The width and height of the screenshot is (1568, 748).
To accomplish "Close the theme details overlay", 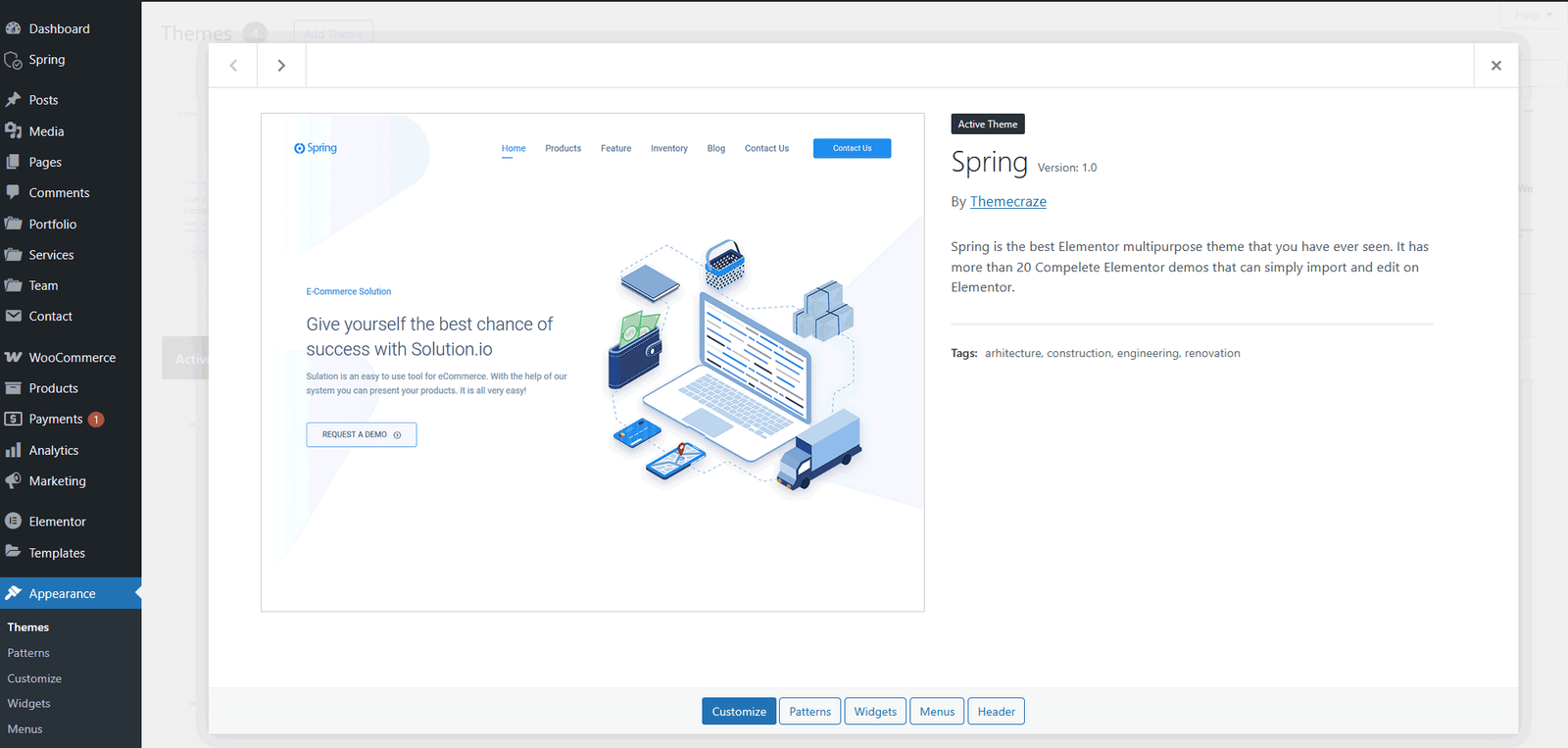I will (x=1495, y=66).
